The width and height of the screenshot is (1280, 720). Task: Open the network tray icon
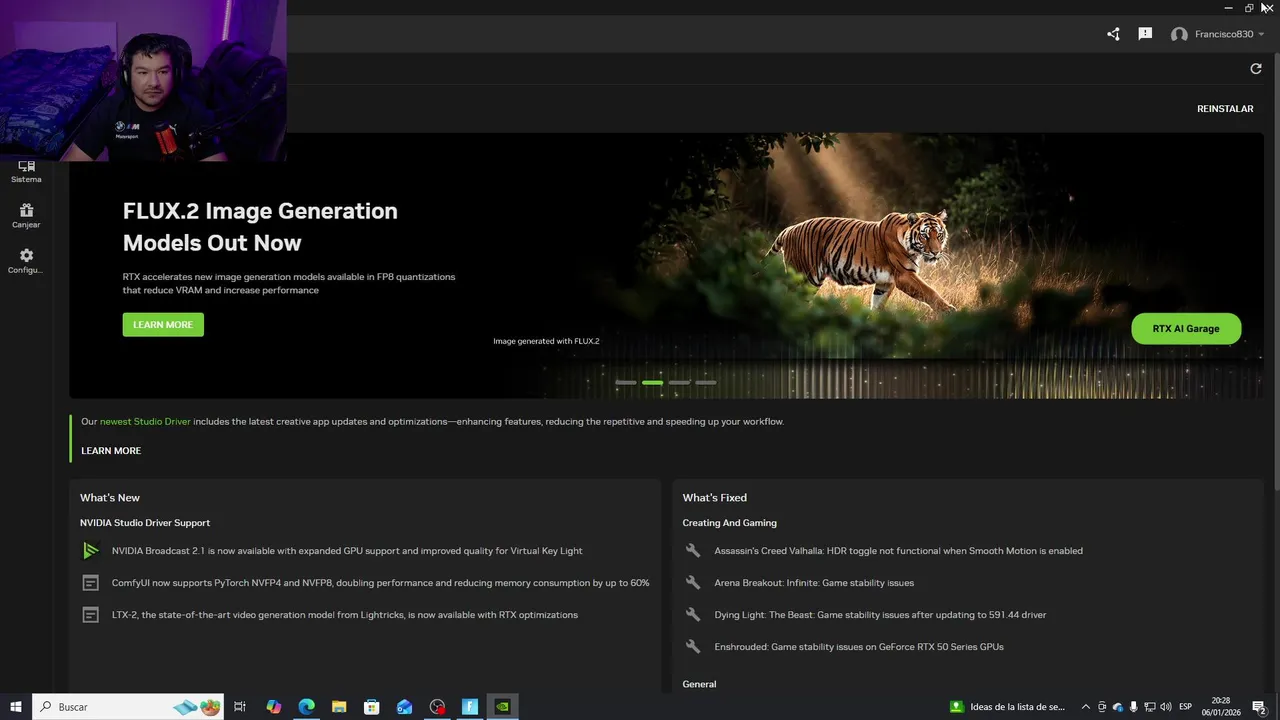[1149, 707]
